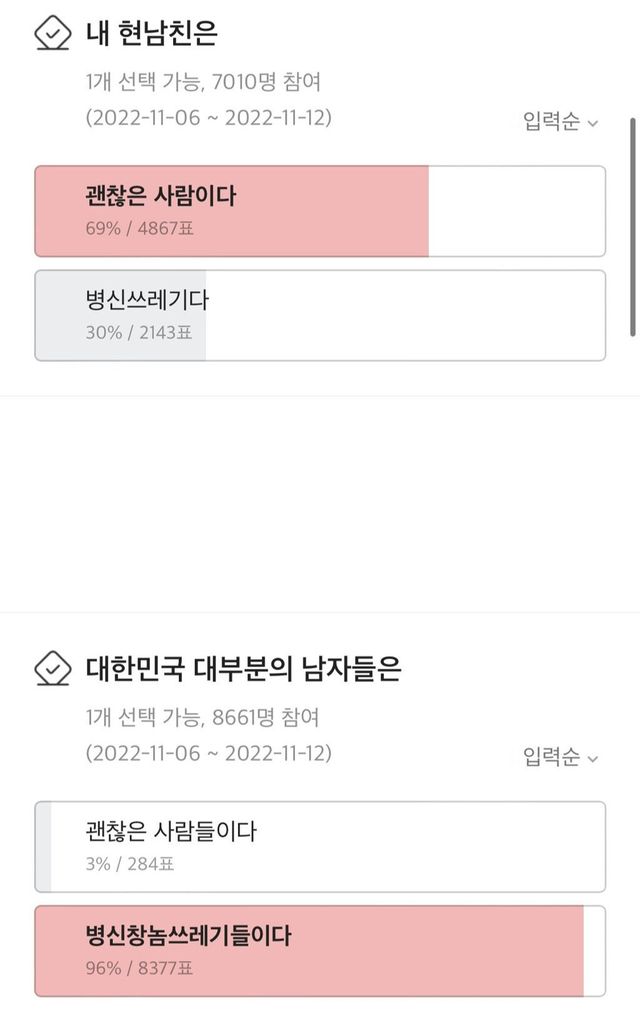Click the first poll's date range 2022-11-06 ~ 2022-11-12
640x1018 pixels.
[x=208, y=117]
